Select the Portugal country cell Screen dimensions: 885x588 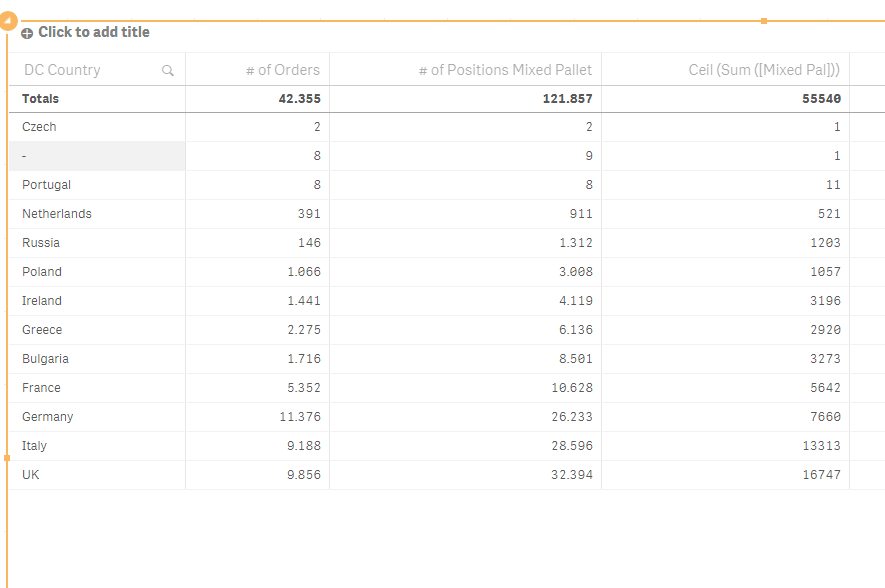click(x=46, y=185)
